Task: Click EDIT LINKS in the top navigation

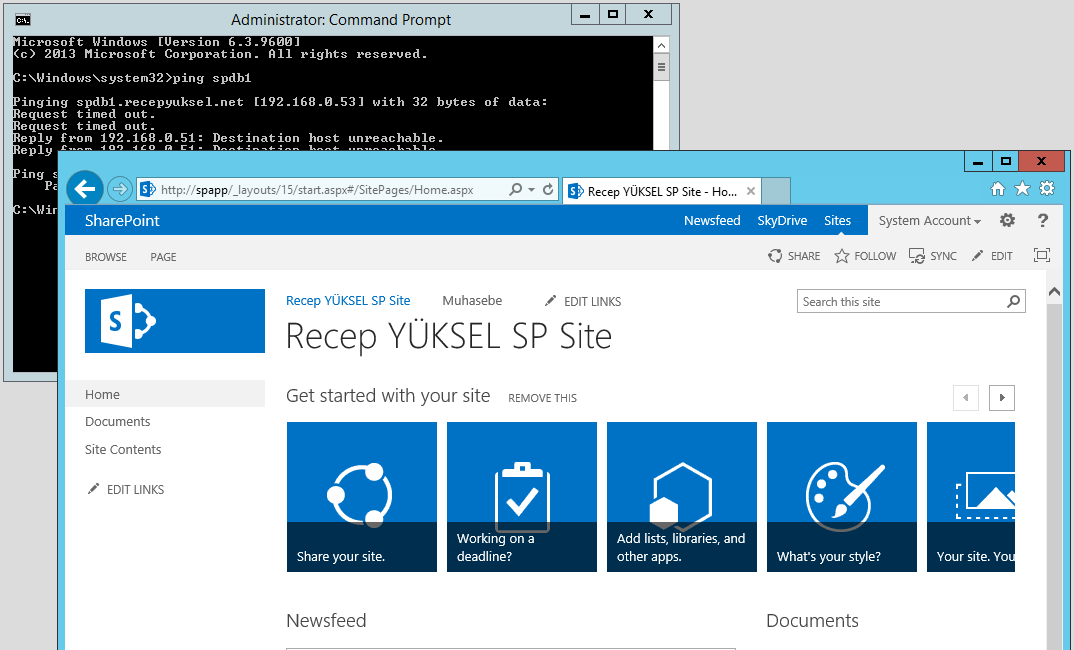Action: coord(583,301)
